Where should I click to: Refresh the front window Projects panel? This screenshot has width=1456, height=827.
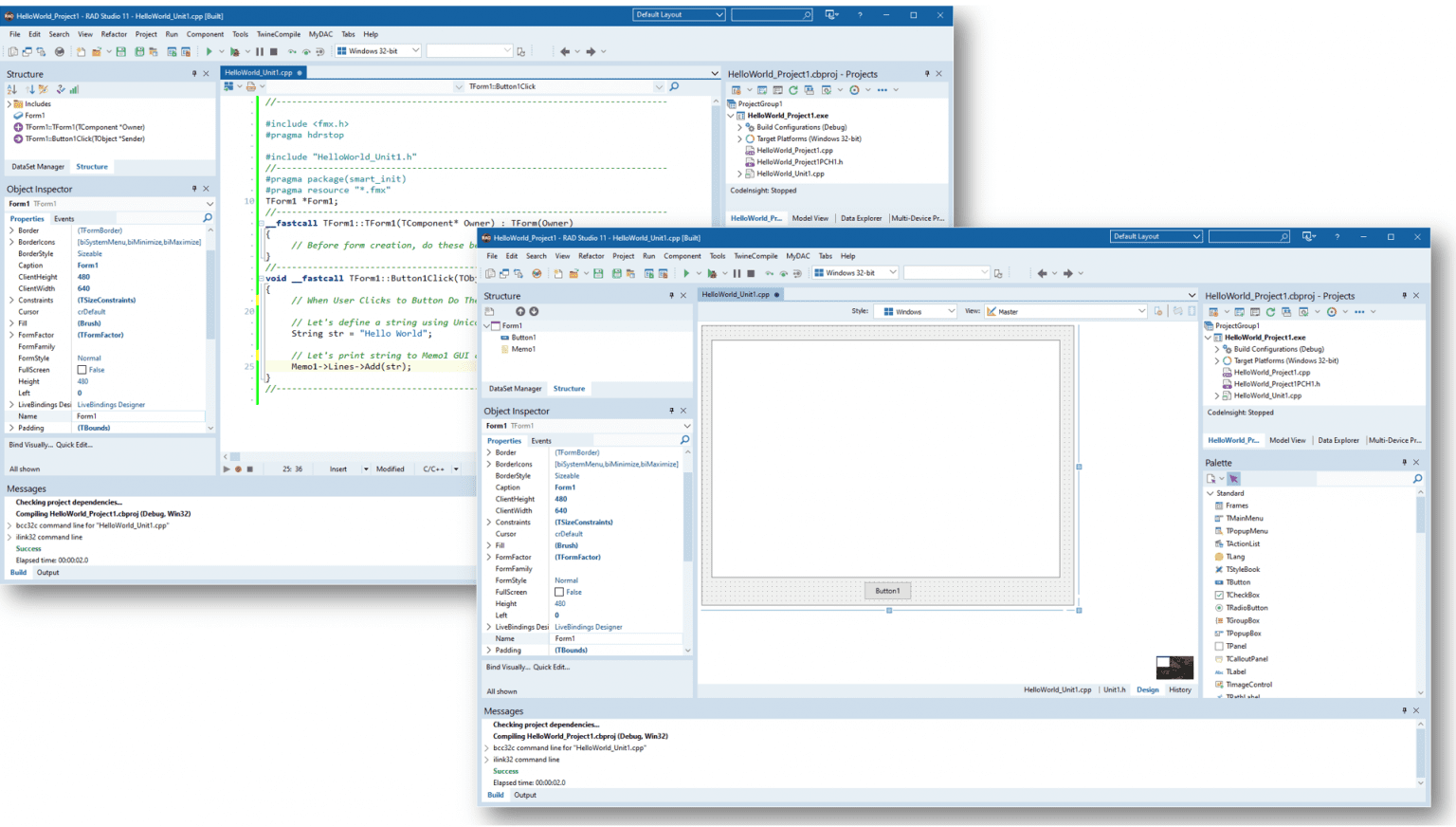click(1270, 311)
